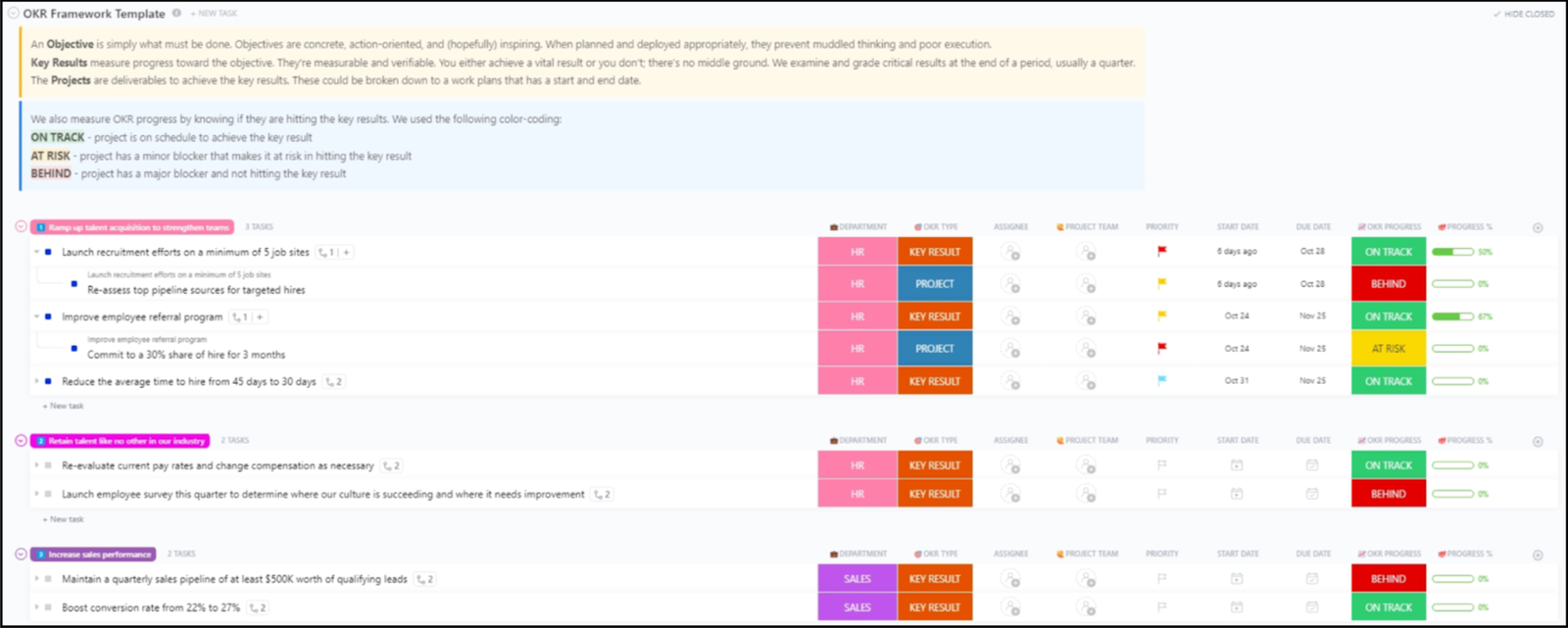Add New task under Ramp up talent group
This screenshot has width=1568, height=628.
63,406
